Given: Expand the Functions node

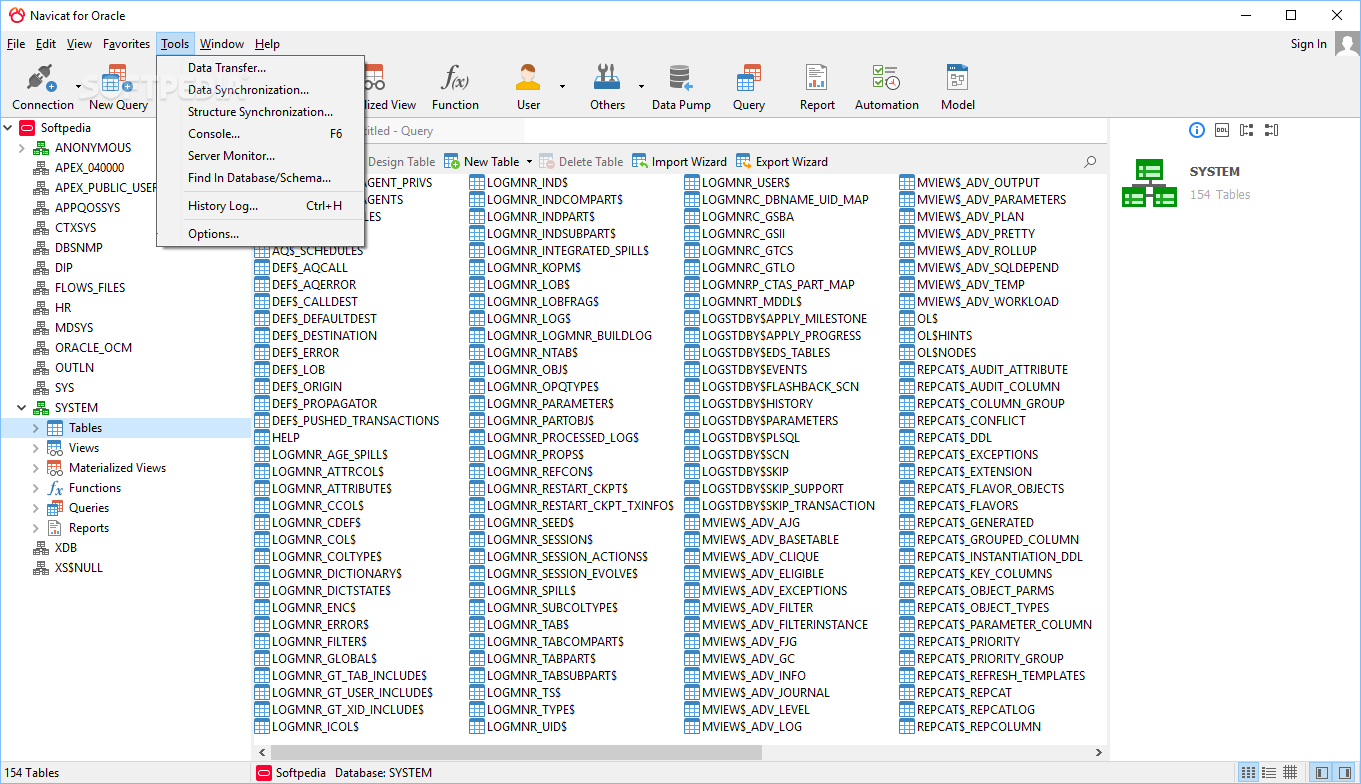Looking at the screenshot, I should 36,488.
